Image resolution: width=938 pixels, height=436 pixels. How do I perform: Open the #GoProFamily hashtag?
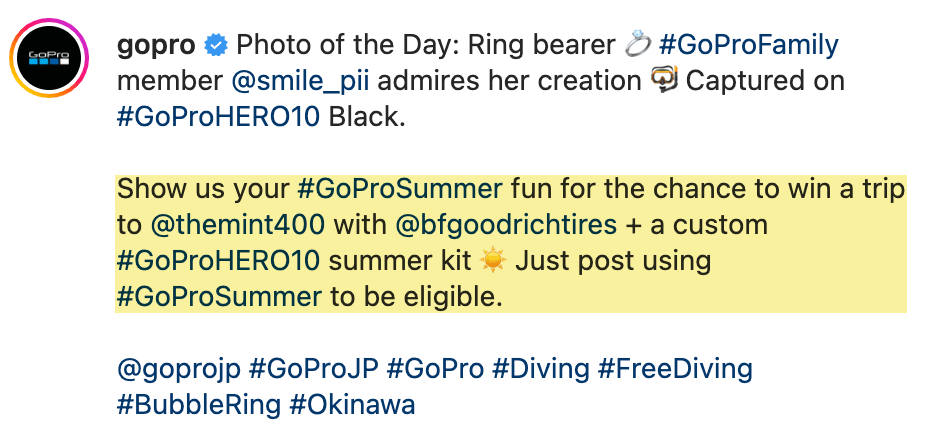coord(748,45)
